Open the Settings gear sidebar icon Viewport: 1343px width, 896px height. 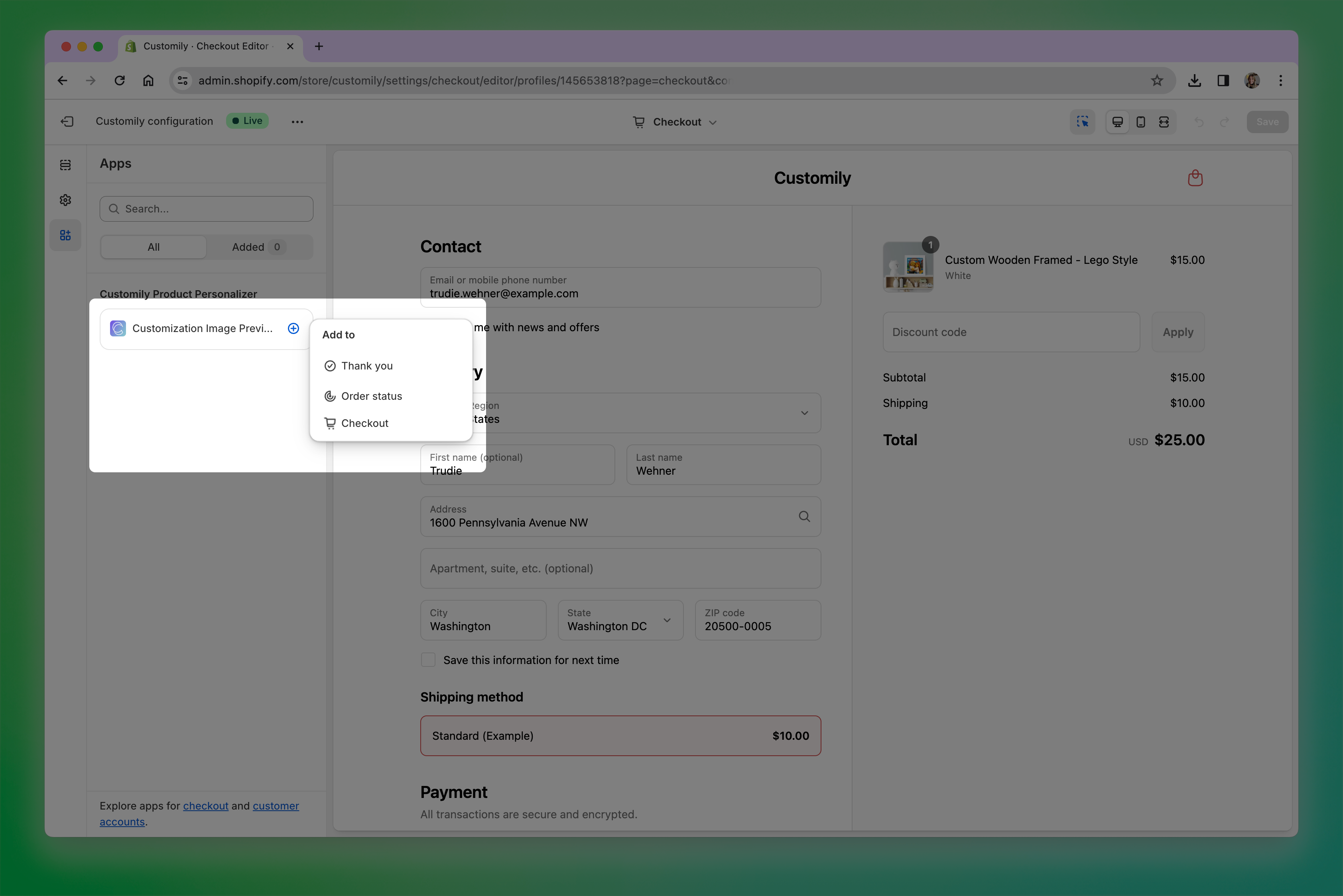(65, 200)
